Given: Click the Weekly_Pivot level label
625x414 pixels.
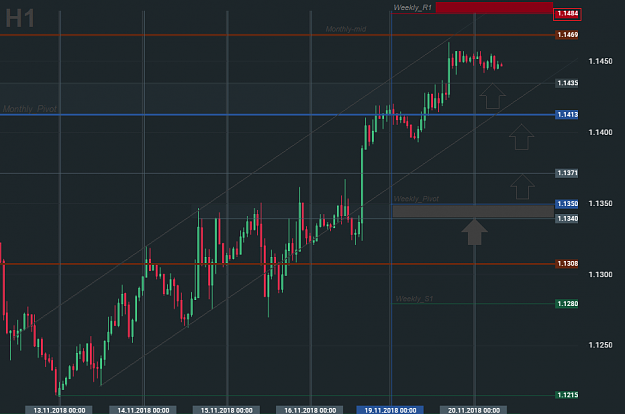Looking at the screenshot, I should click(x=416, y=199).
